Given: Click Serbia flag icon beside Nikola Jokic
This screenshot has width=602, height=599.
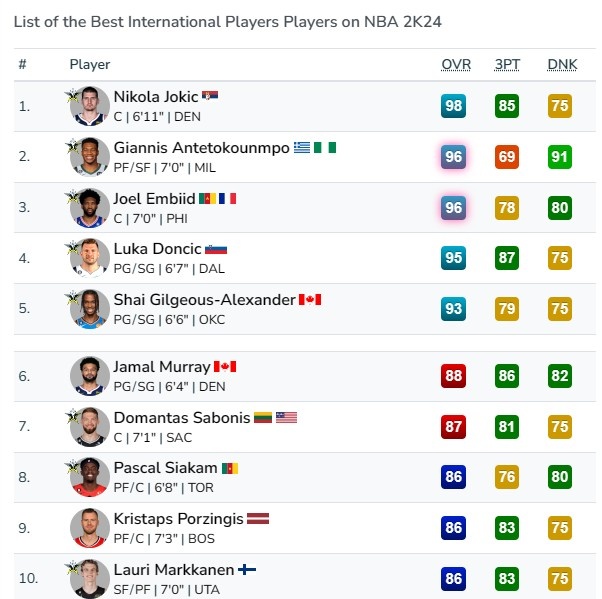Looking at the screenshot, I should [209, 96].
